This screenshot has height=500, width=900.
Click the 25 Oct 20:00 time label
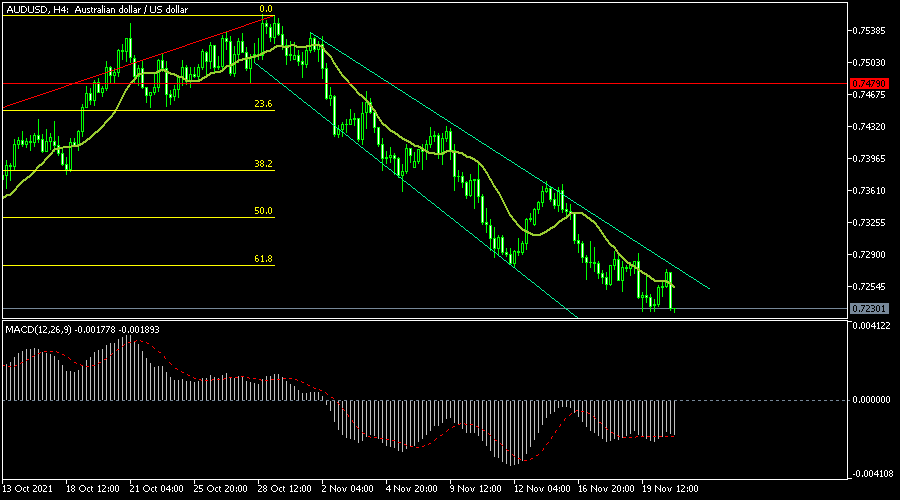click(x=220, y=489)
